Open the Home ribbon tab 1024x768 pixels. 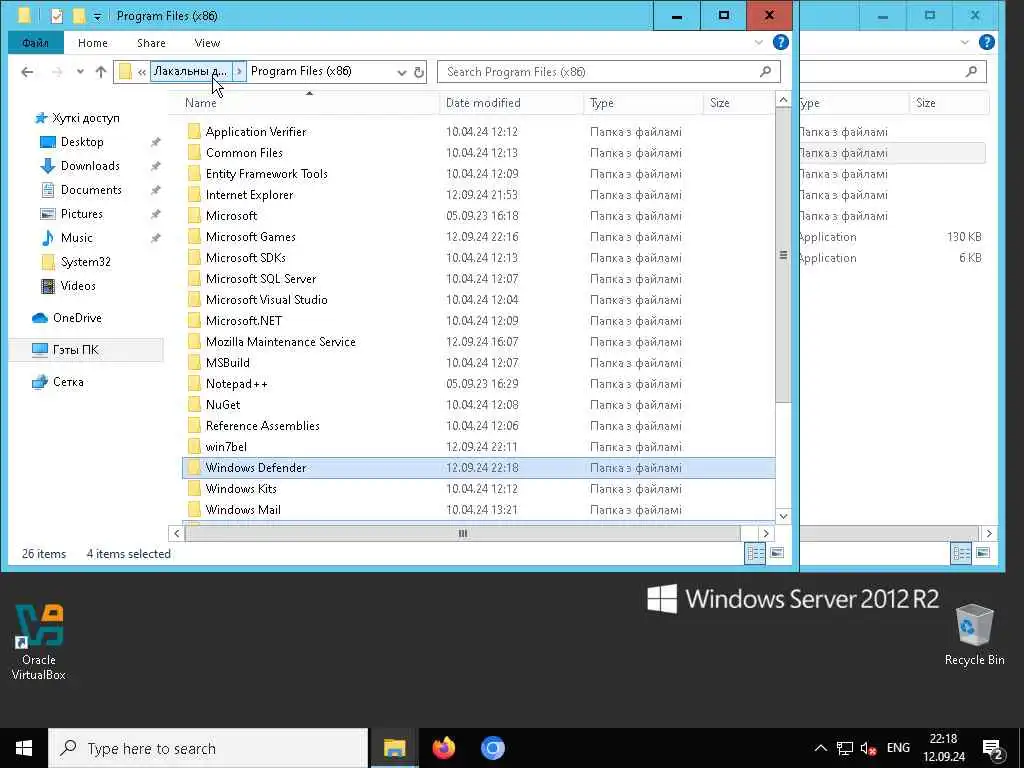[x=93, y=42]
